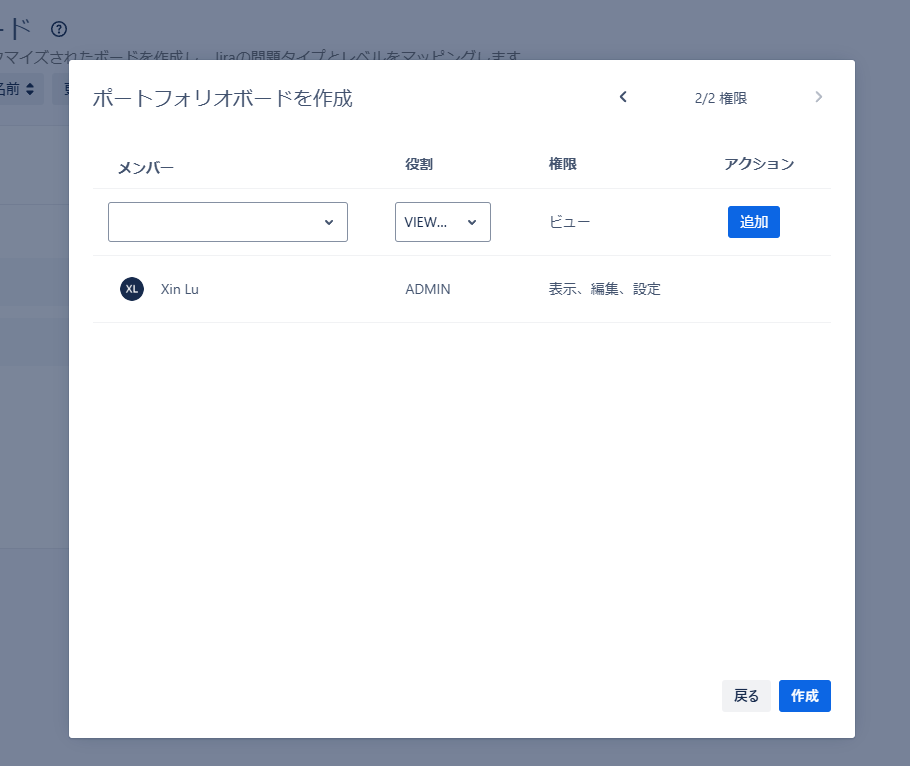Click the 戻る button
Viewport: 910px width, 766px height.
[x=746, y=696]
